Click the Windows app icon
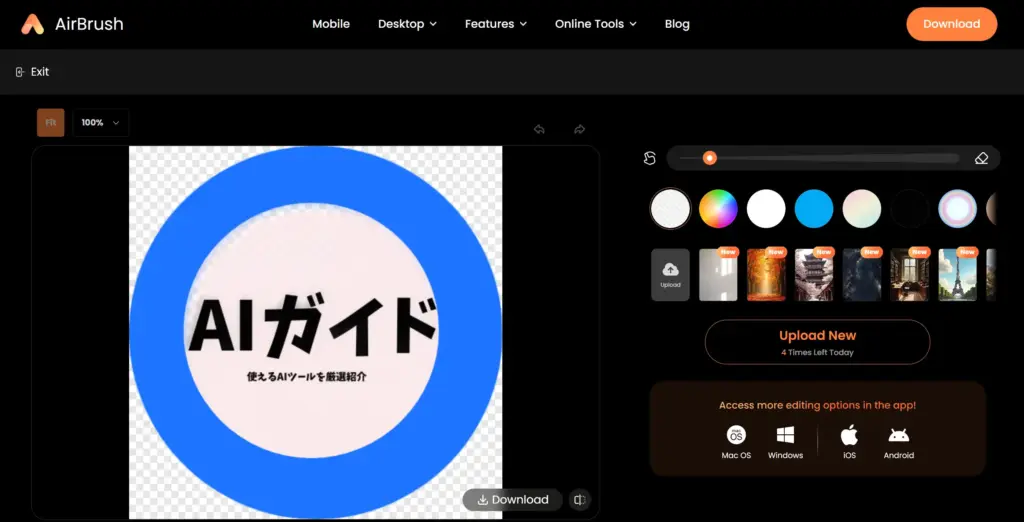 (785, 435)
